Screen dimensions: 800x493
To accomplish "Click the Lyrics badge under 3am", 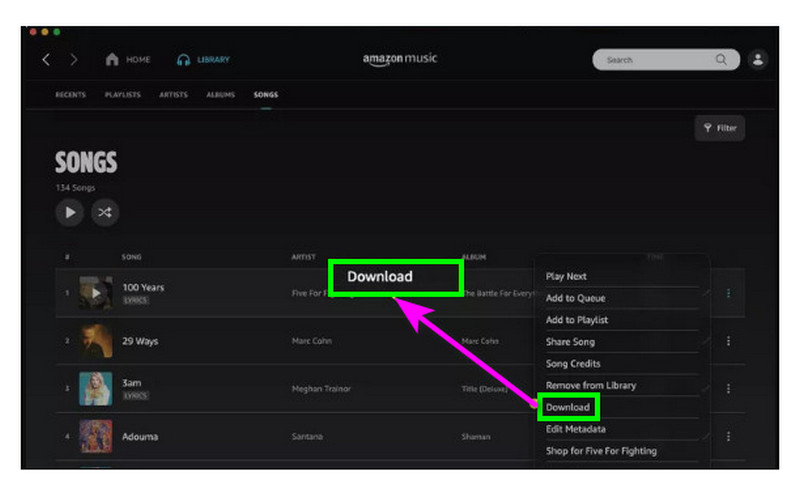I will [x=136, y=396].
